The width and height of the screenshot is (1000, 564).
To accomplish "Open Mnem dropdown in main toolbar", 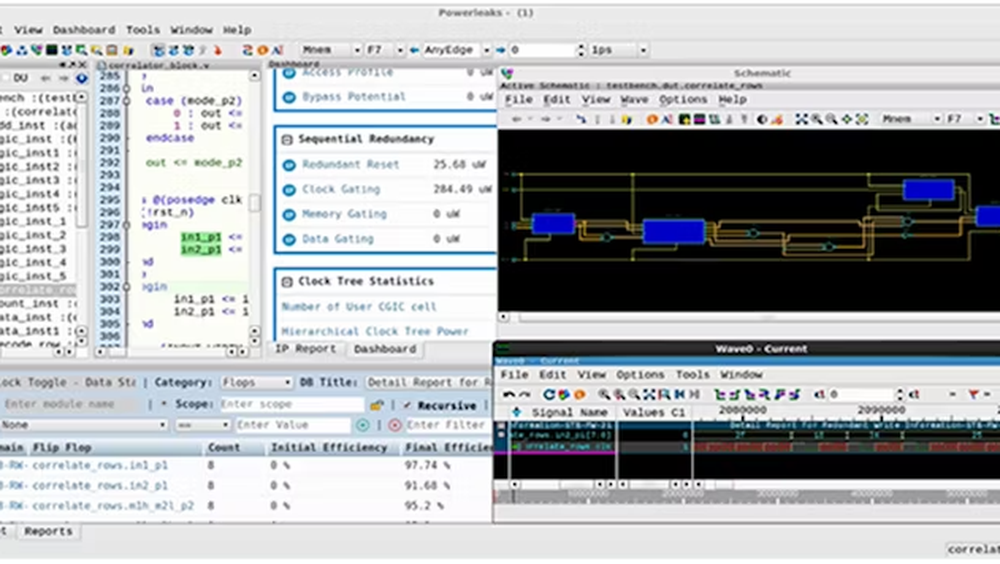I will 330,50.
